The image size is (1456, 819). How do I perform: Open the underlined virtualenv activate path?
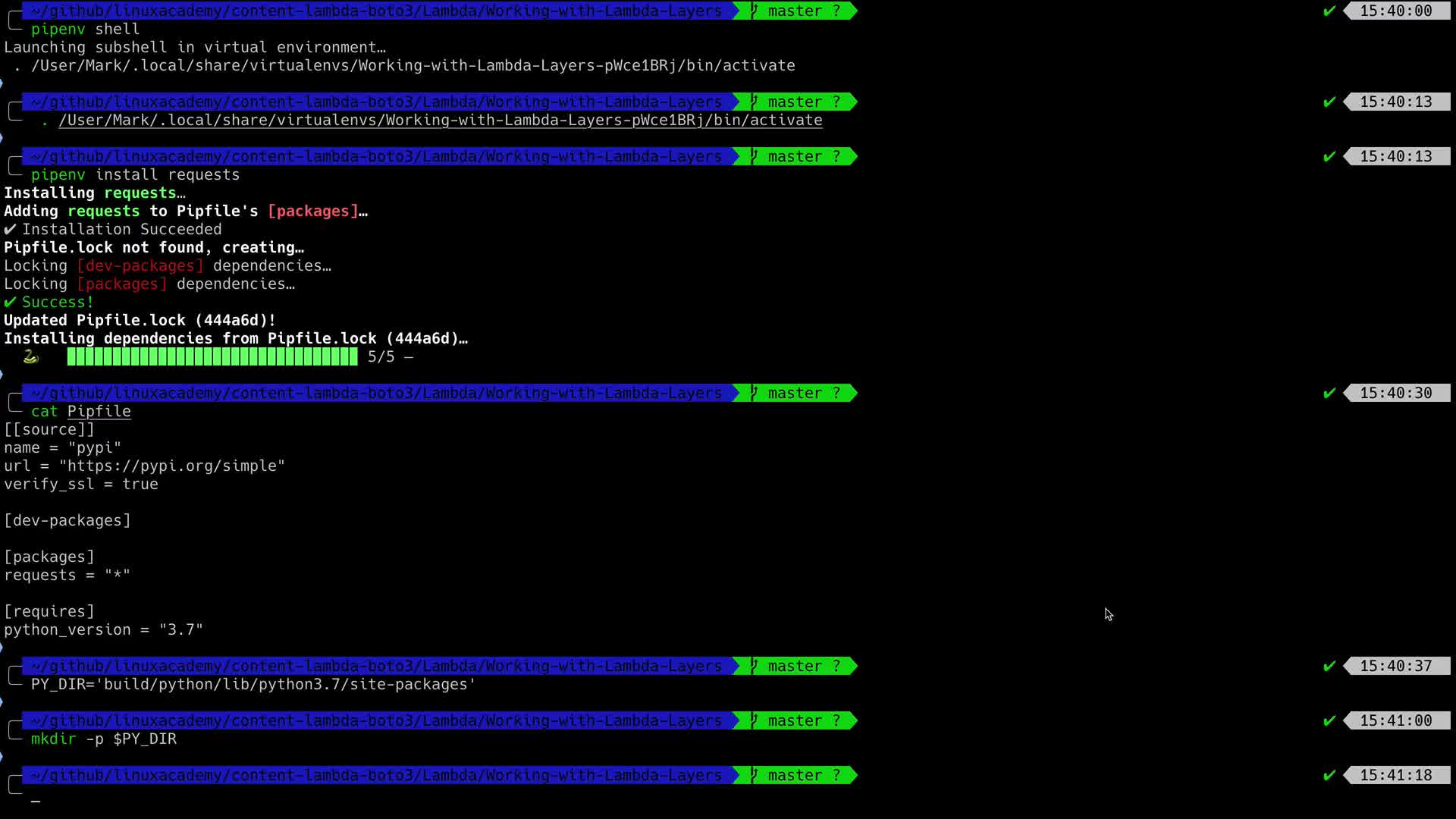pyautogui.click(x=440, y=120)
